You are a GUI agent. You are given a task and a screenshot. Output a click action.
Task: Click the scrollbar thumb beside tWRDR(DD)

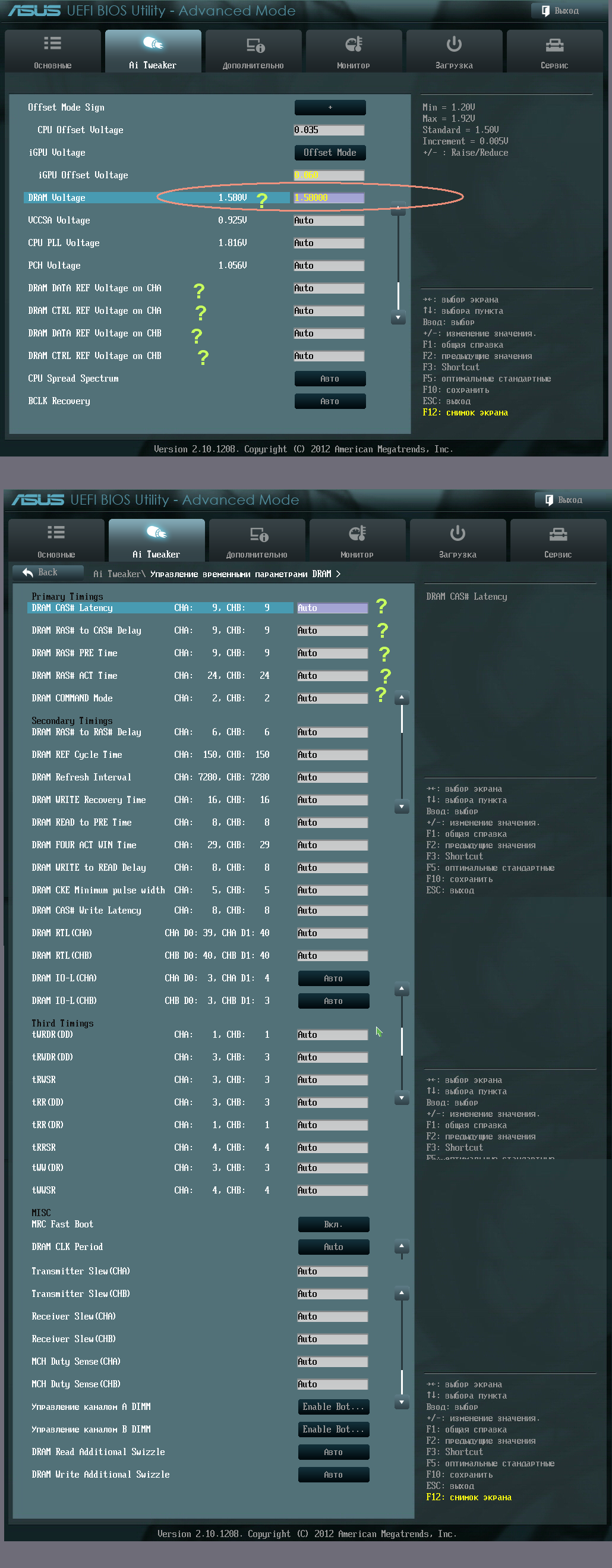(402, 1041)
